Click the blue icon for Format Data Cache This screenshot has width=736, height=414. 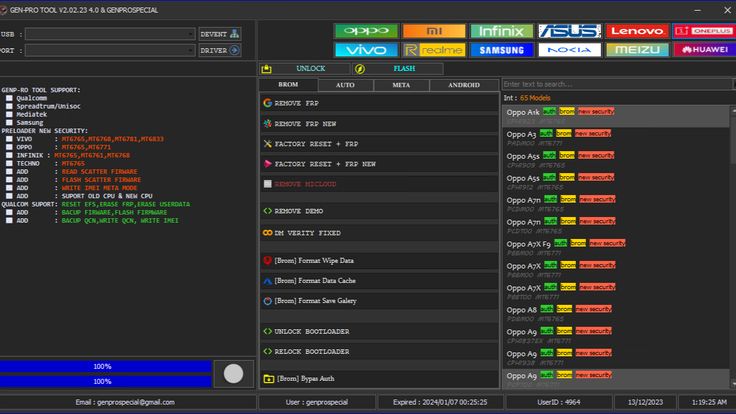click(268, 281)
